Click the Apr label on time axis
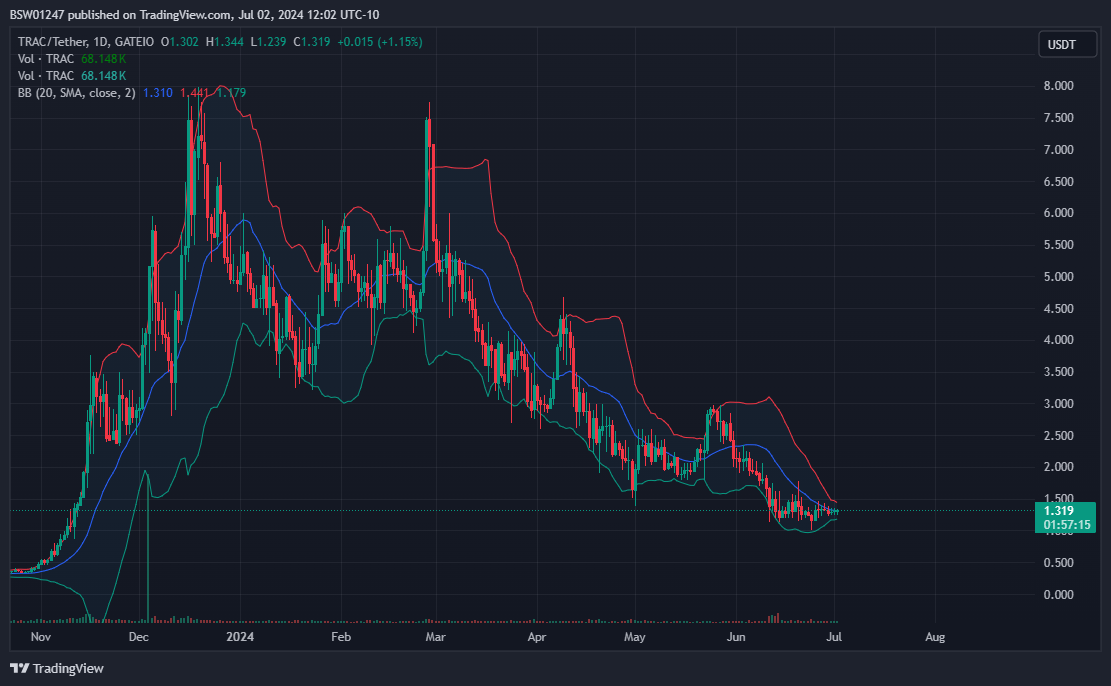Viewport: 1111px width, 686px height. point(537,636)
